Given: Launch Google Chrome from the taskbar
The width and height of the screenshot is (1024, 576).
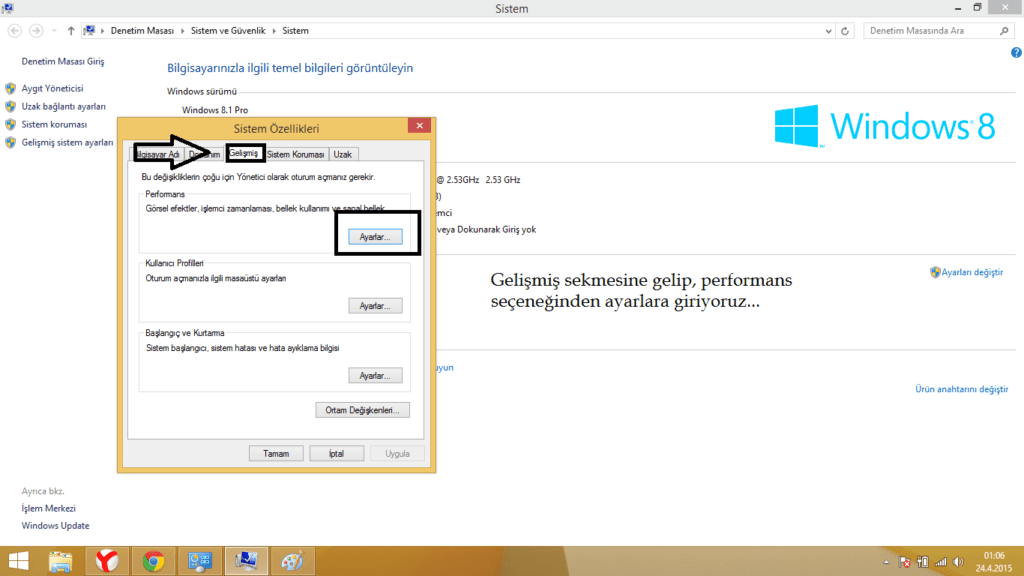Looking at the screenshot, I should 152,561.
